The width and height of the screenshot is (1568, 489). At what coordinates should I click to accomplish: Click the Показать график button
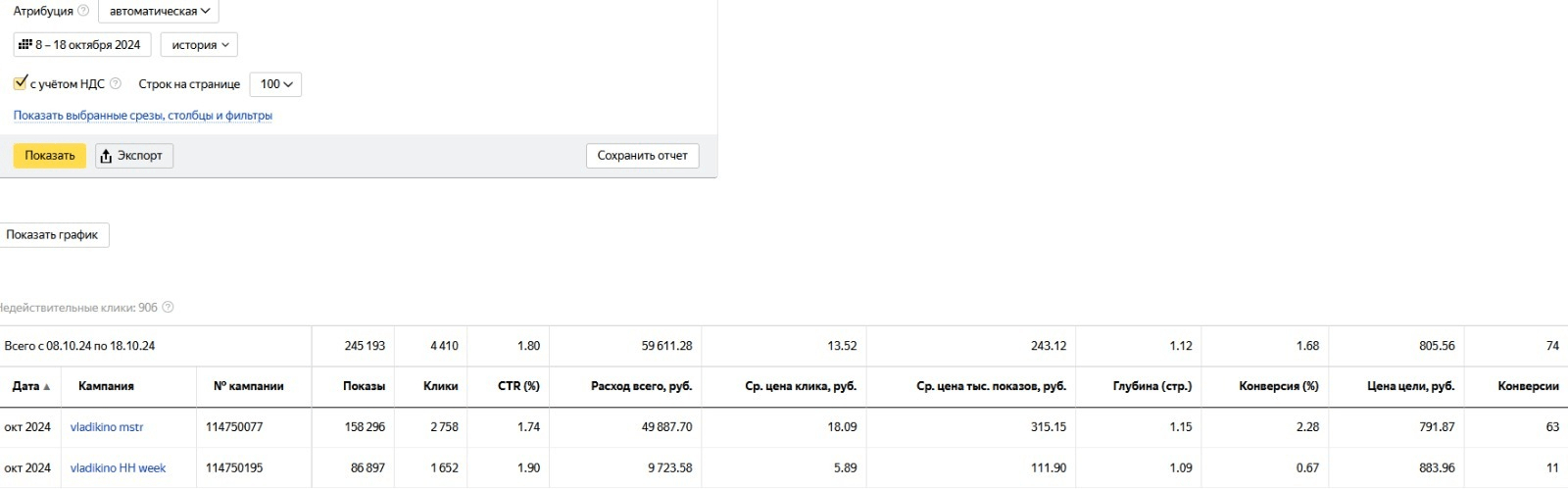click(52, 235)
